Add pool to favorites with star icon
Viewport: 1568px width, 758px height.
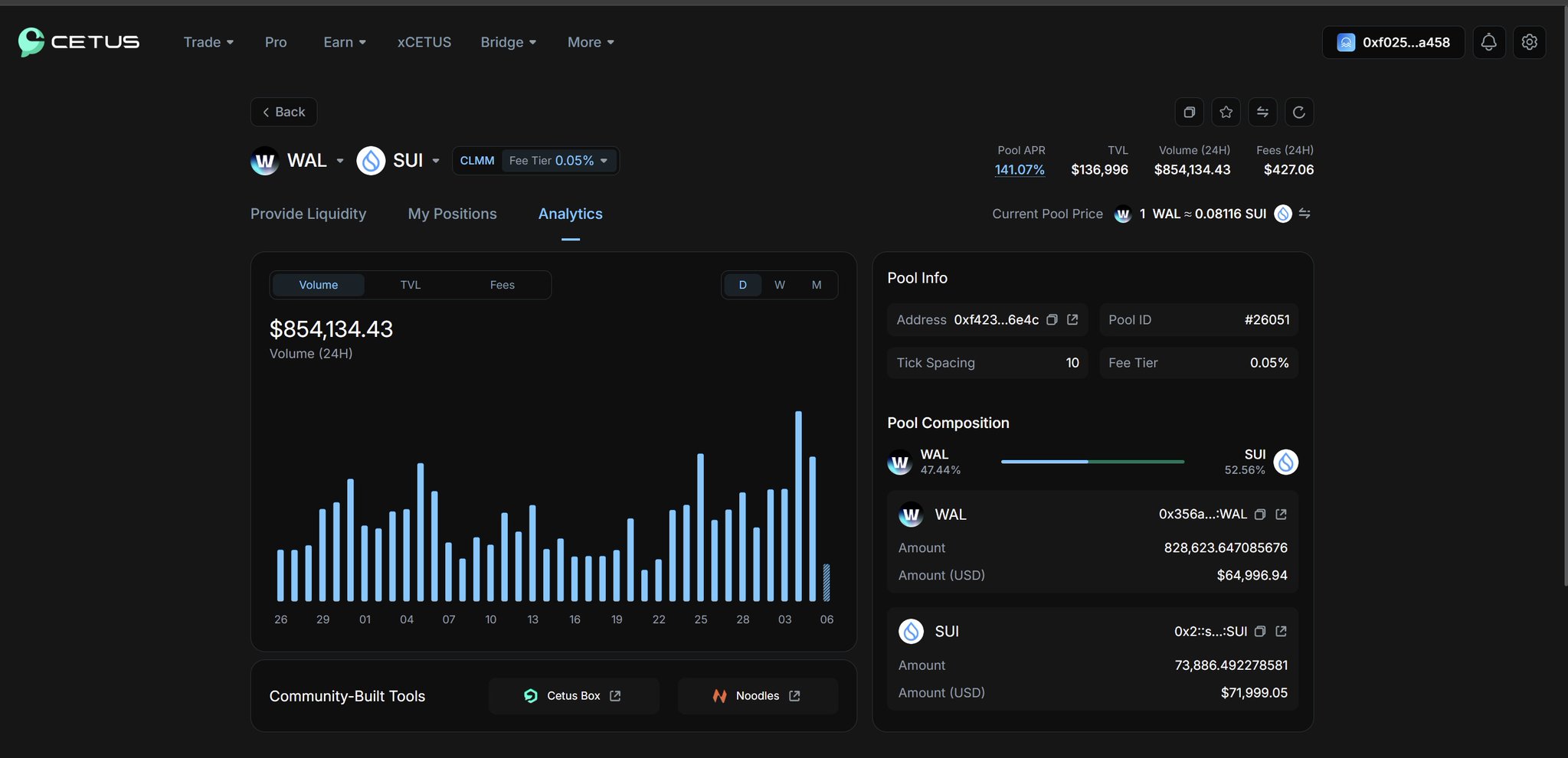coord(1226,113)
